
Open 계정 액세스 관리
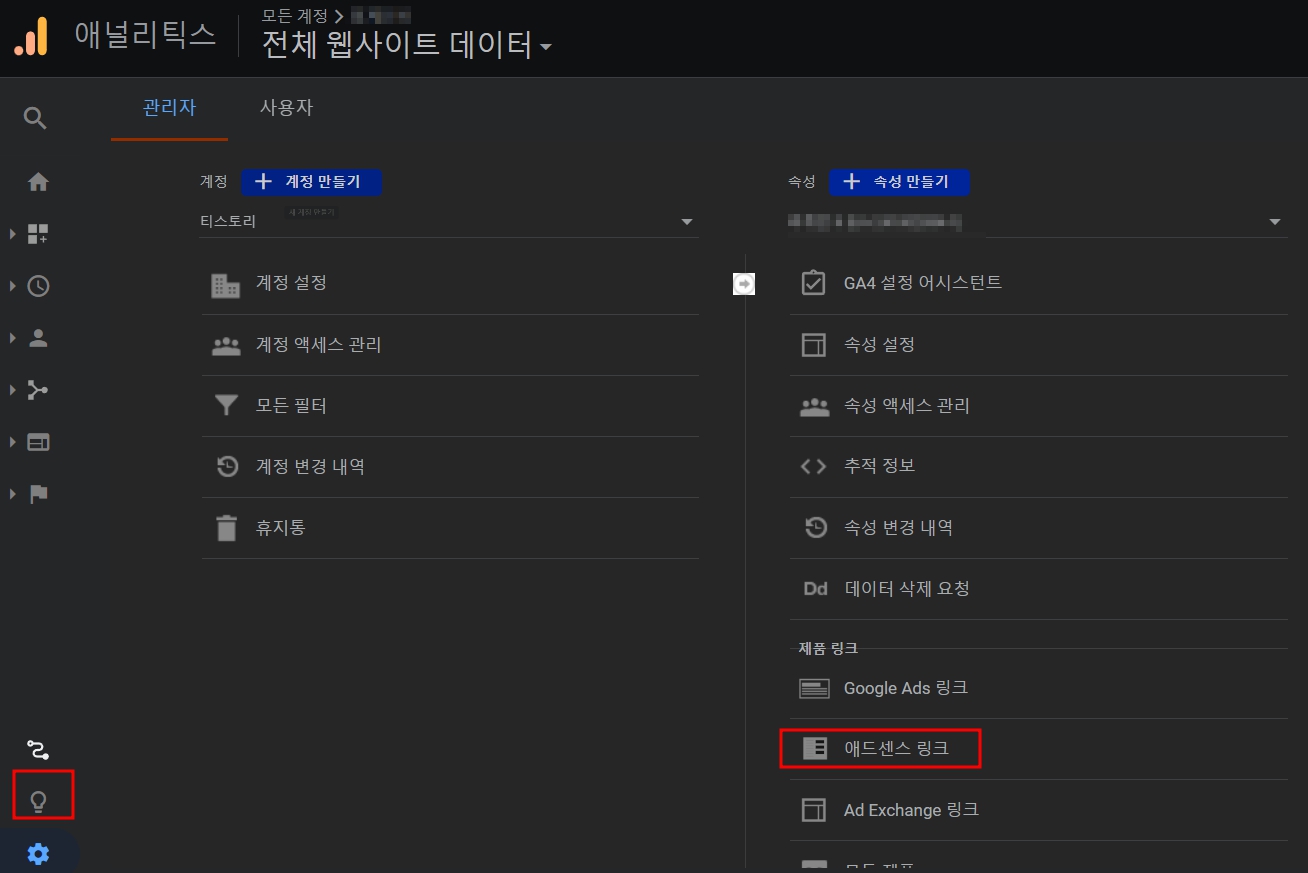(x=450, y=345)
